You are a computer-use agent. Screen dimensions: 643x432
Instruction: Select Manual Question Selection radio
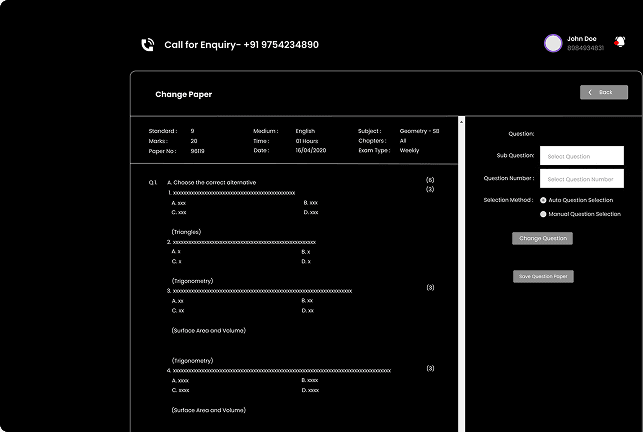[543, 214]
